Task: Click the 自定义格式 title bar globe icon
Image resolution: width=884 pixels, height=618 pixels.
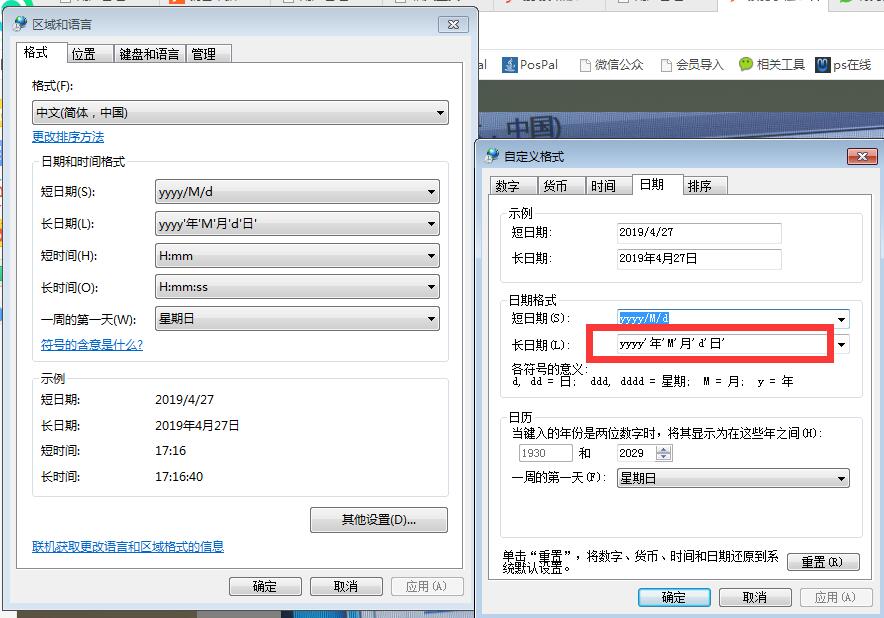Action: click(x=492, y=156)
